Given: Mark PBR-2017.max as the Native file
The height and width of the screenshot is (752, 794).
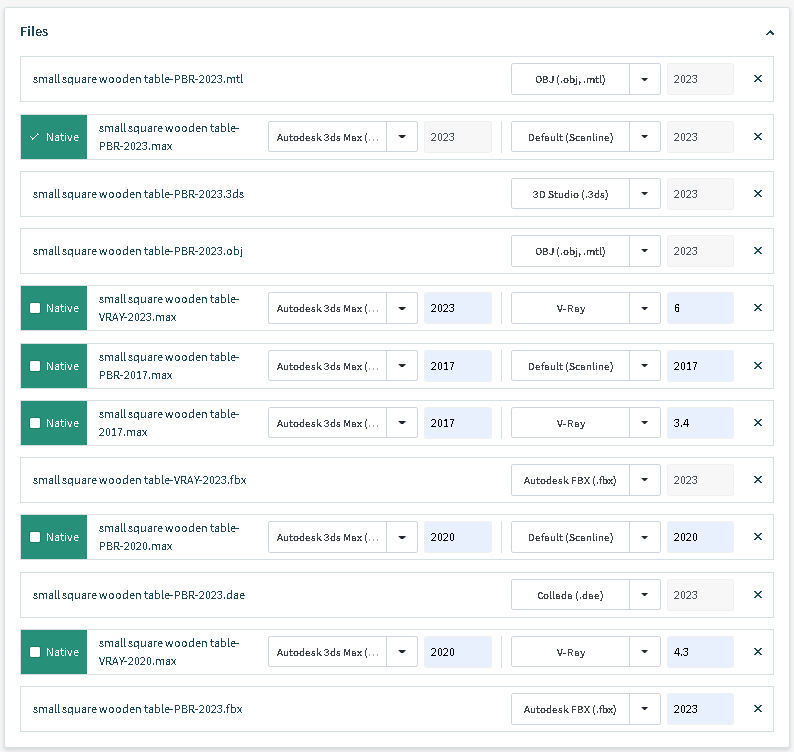Looking at the screenshot, I should [x=35, y=366].
